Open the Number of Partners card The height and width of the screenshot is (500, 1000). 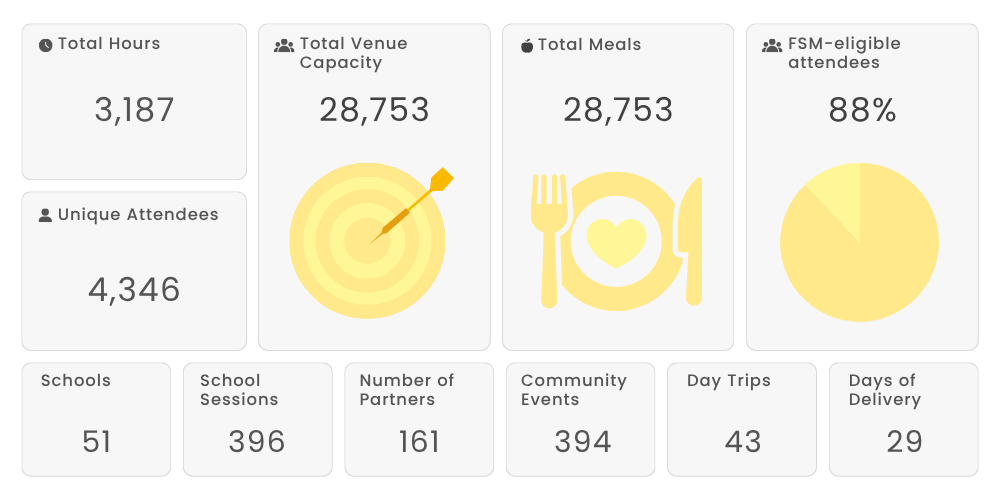(419, 418)
